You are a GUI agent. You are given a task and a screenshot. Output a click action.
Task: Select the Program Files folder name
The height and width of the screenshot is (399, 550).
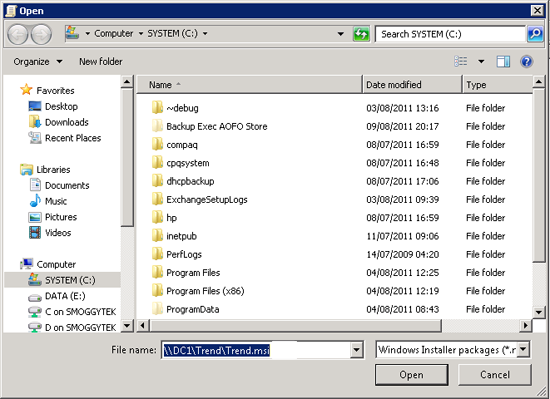pyautogui.click(x=193, y=272)
